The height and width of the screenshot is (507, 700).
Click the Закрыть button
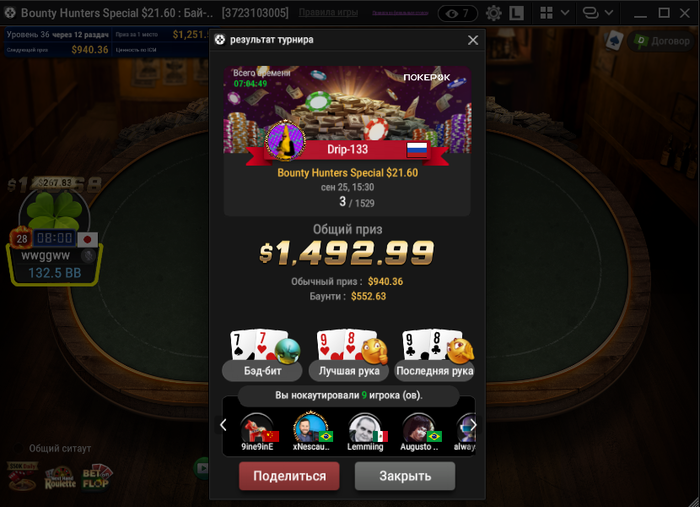[405, 476]
